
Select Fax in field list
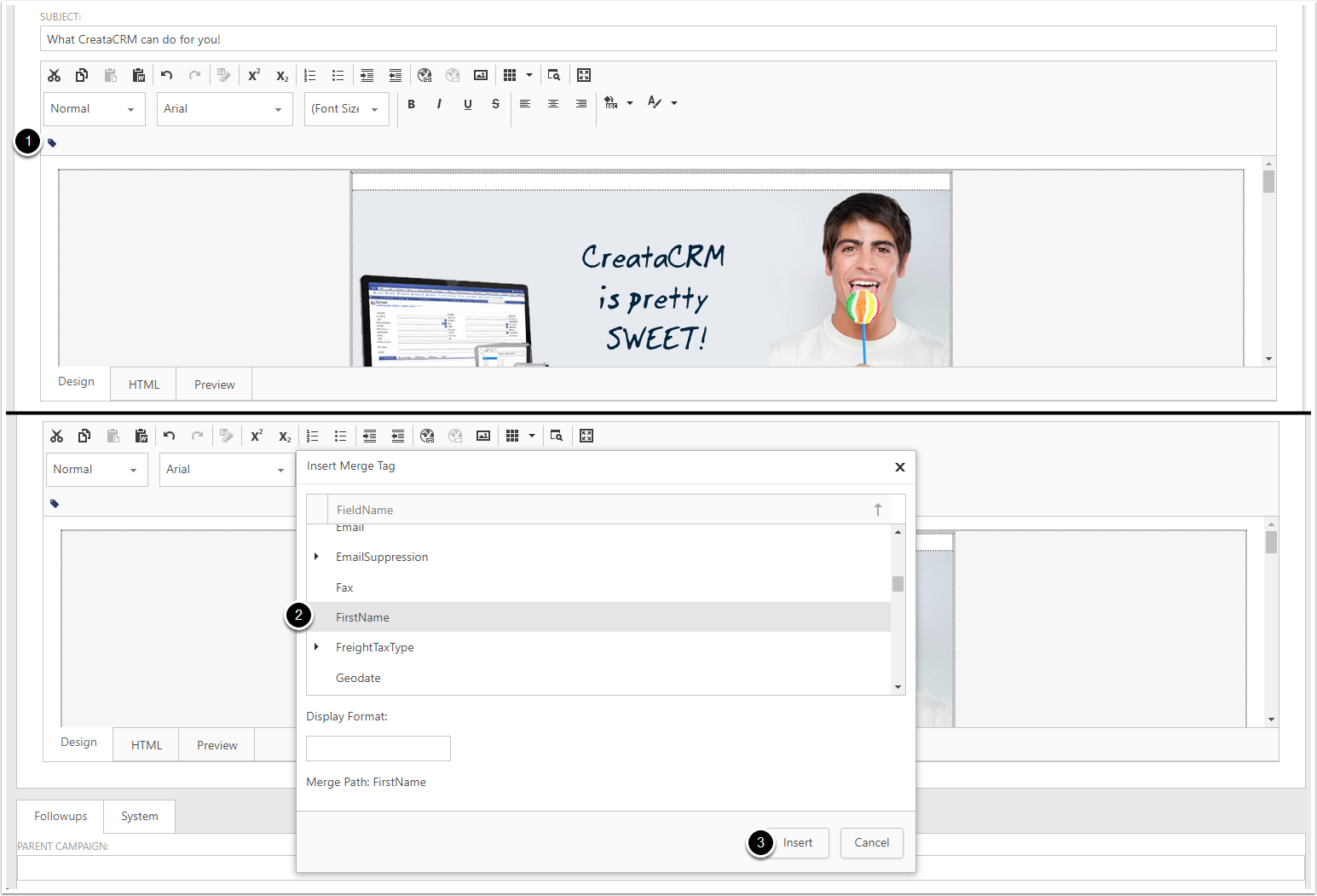pos(598,587)
